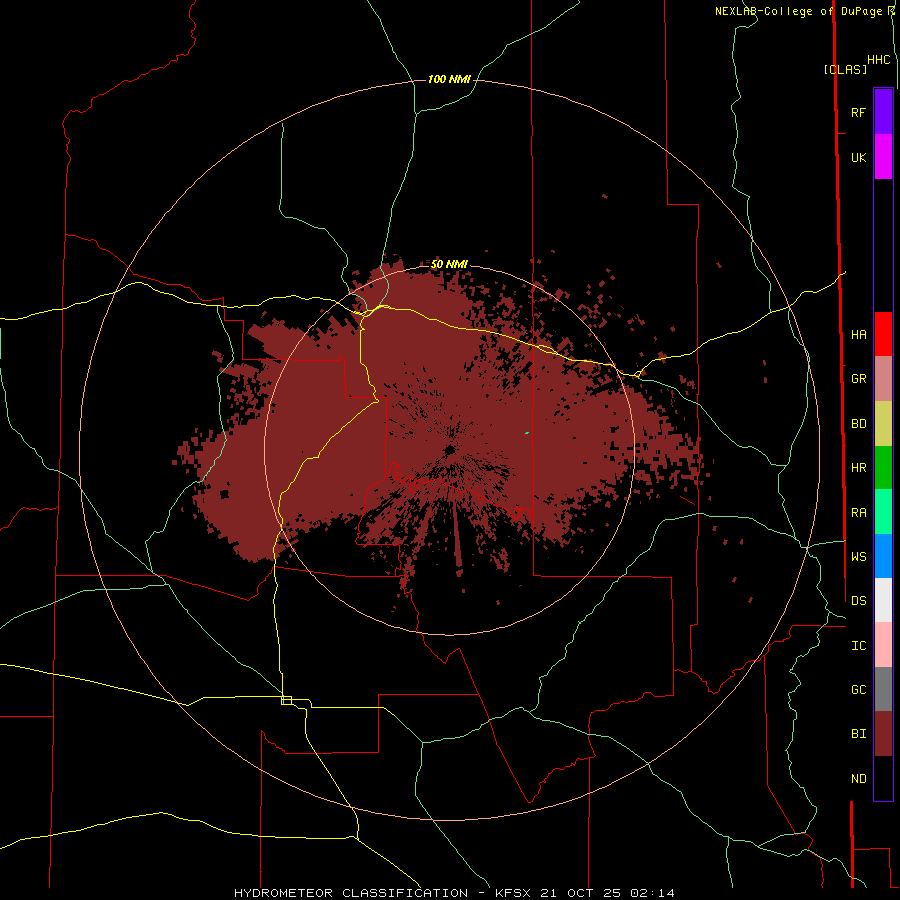Click the 'ND' legend label
Viewport: 900px width, 900px height.
tap(858, 779)
